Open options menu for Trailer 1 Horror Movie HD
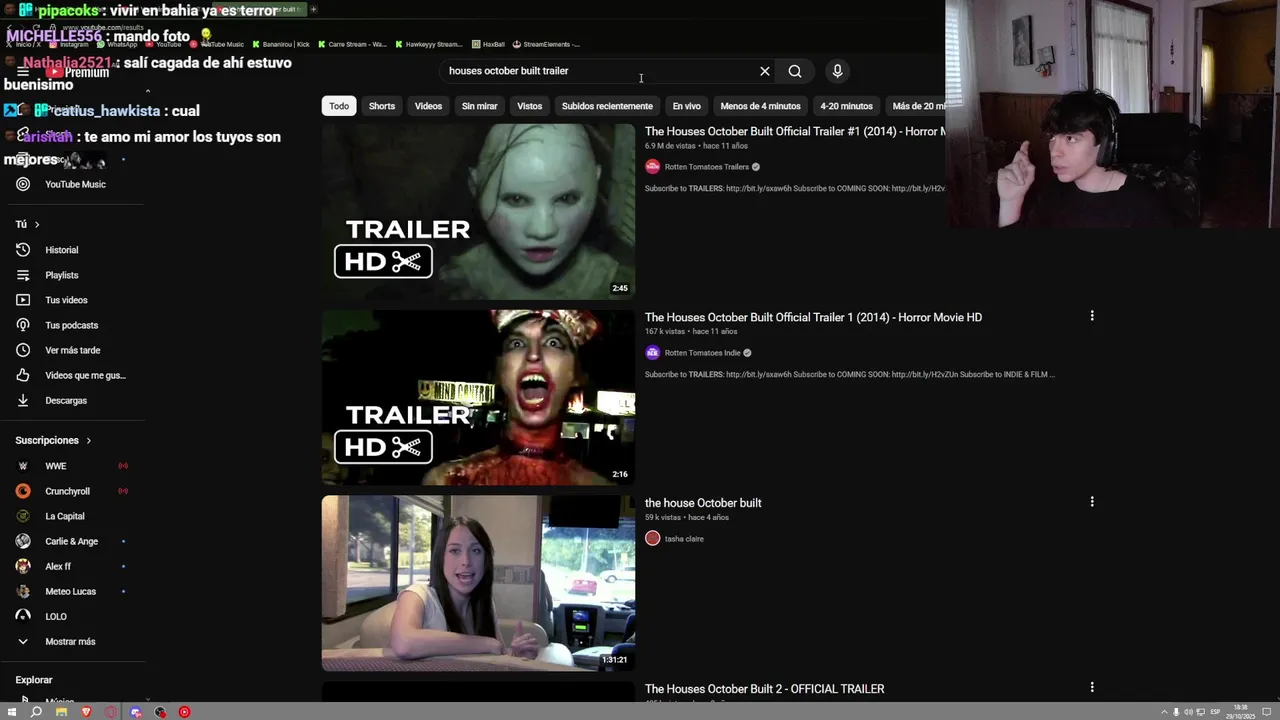Image resolution: width=1280 pixels, height=720 pixels. coord(1092,316)
